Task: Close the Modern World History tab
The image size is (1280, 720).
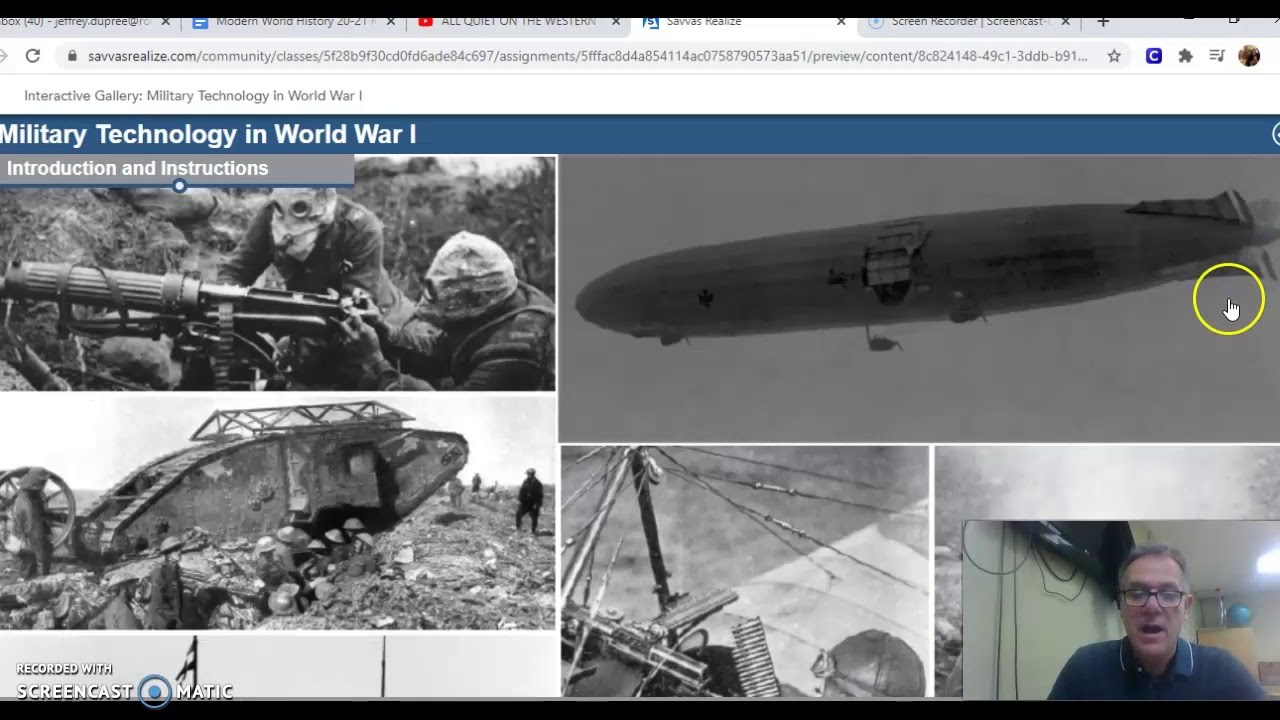Action: tap(391, 21)
